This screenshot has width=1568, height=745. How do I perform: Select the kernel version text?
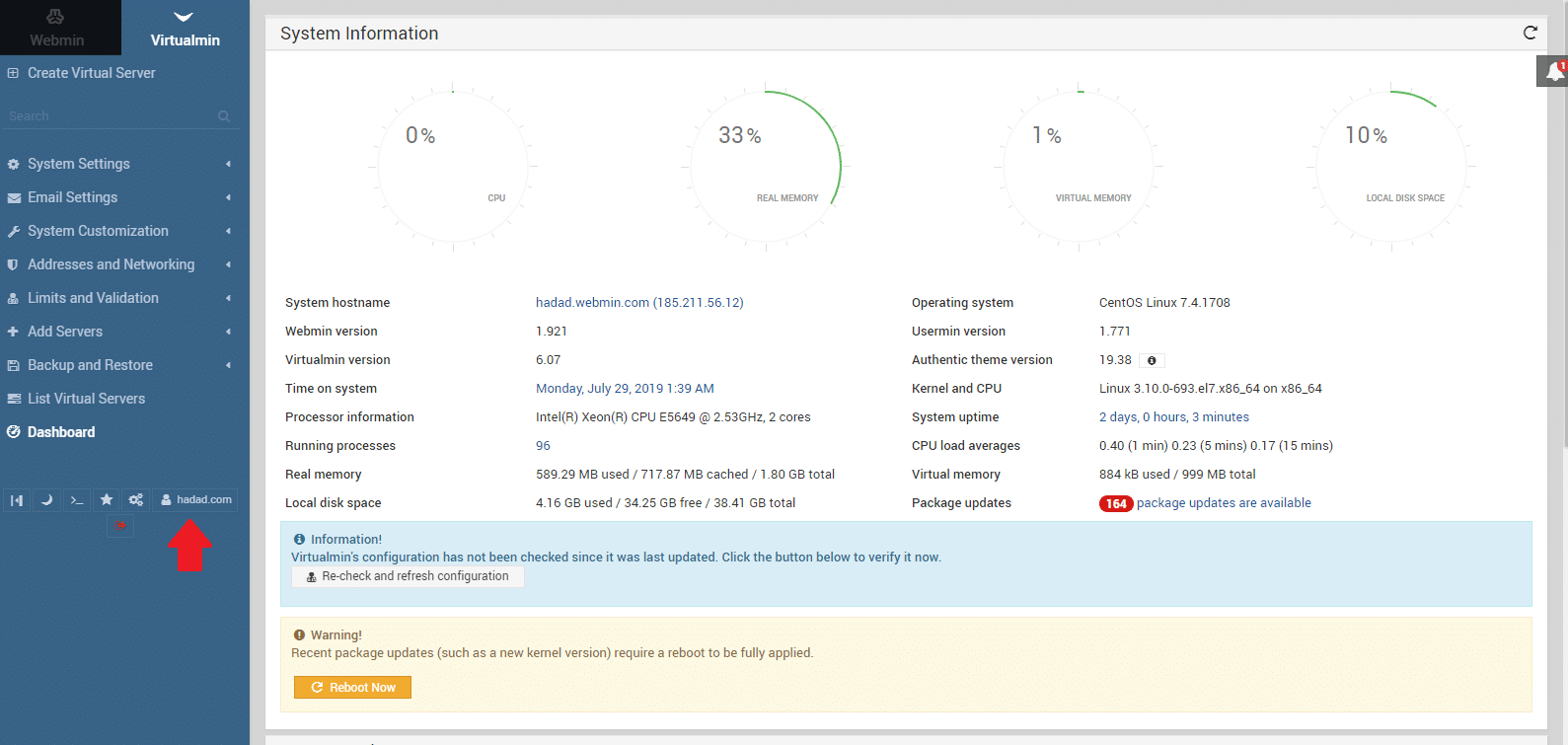(1211, 389)
